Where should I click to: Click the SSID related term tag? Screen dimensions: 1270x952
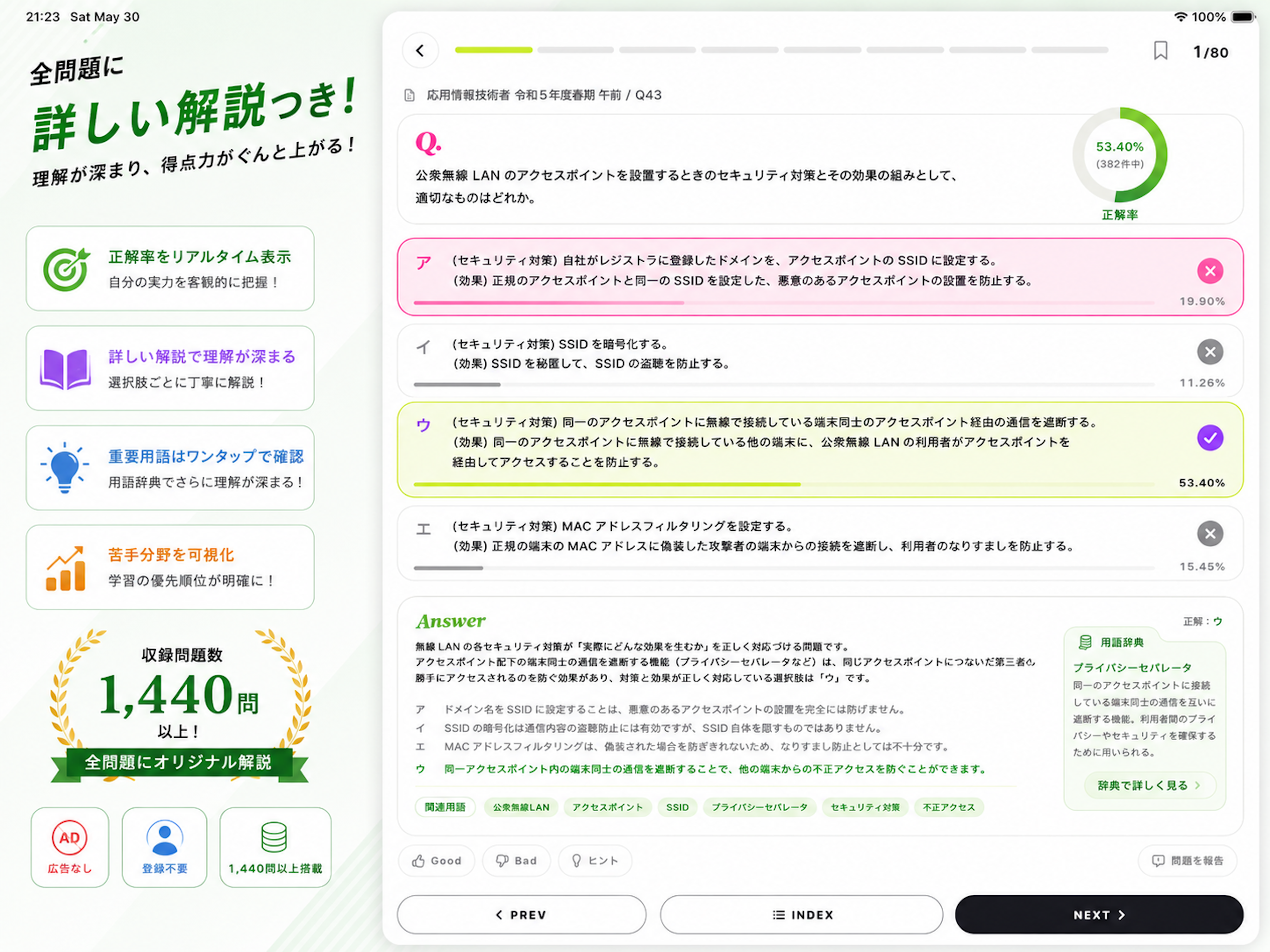pos(677,807)
